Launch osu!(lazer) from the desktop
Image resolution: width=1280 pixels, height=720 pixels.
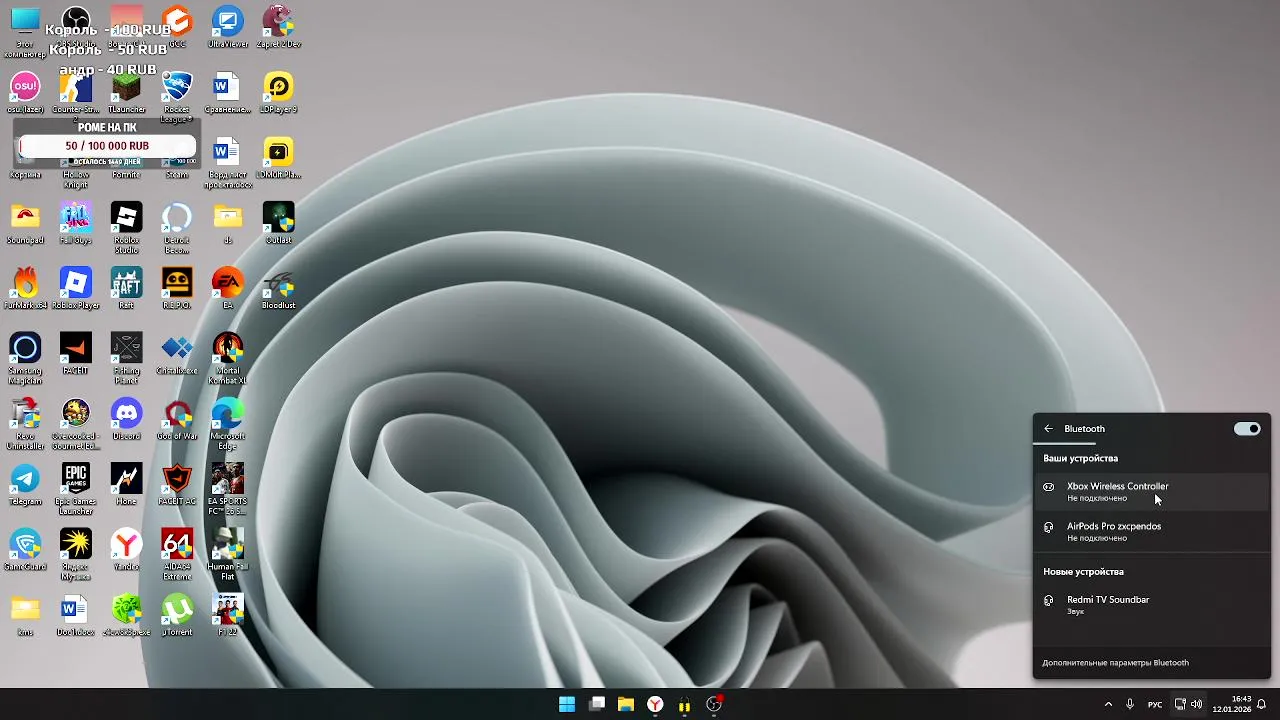(25, 92)
